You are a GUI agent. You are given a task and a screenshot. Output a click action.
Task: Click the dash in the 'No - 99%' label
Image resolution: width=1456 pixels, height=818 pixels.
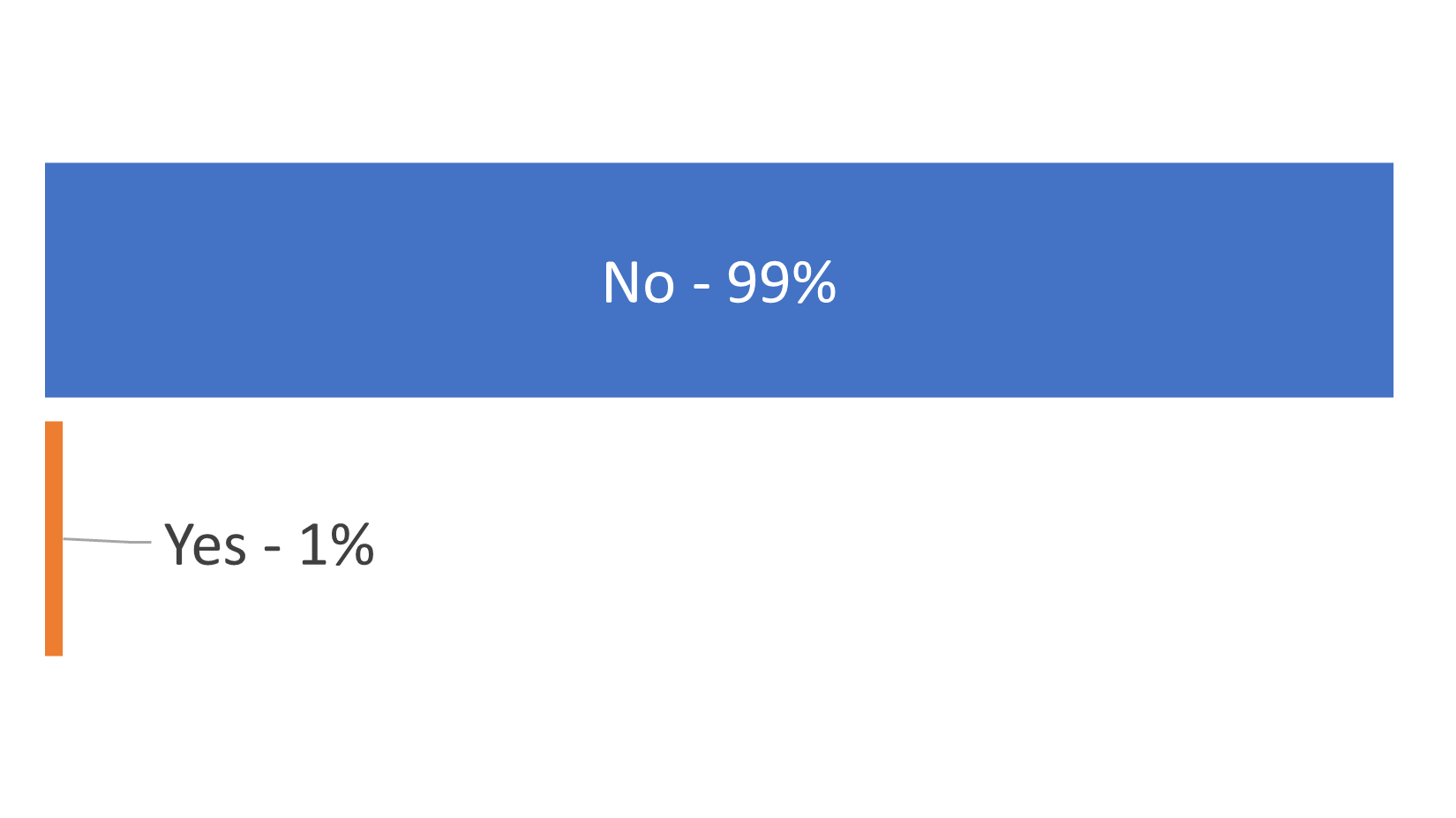click(x=702, y=286)
